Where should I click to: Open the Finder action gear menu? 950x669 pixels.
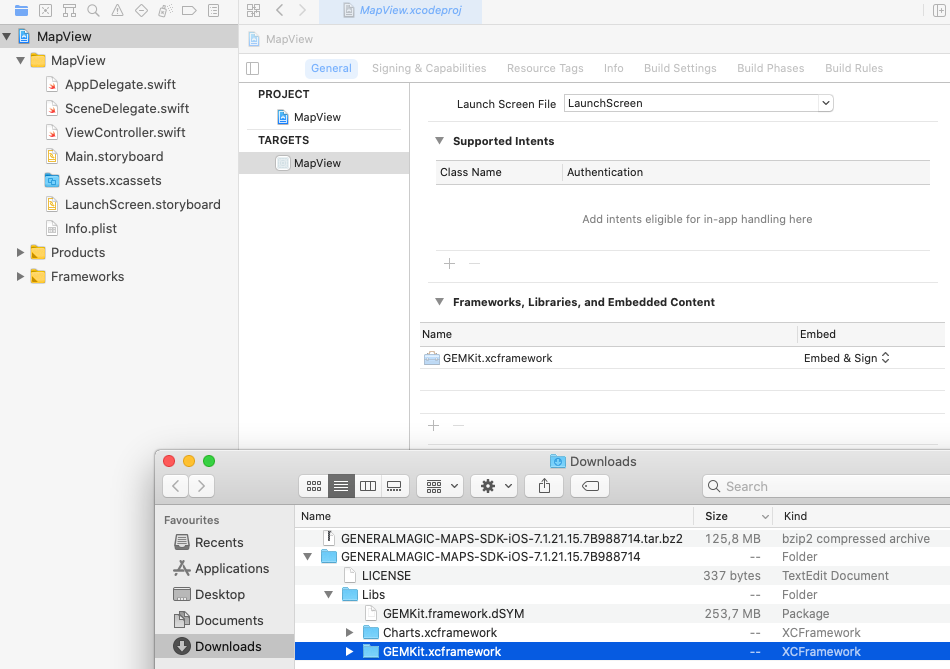click(x=494, y=486)
